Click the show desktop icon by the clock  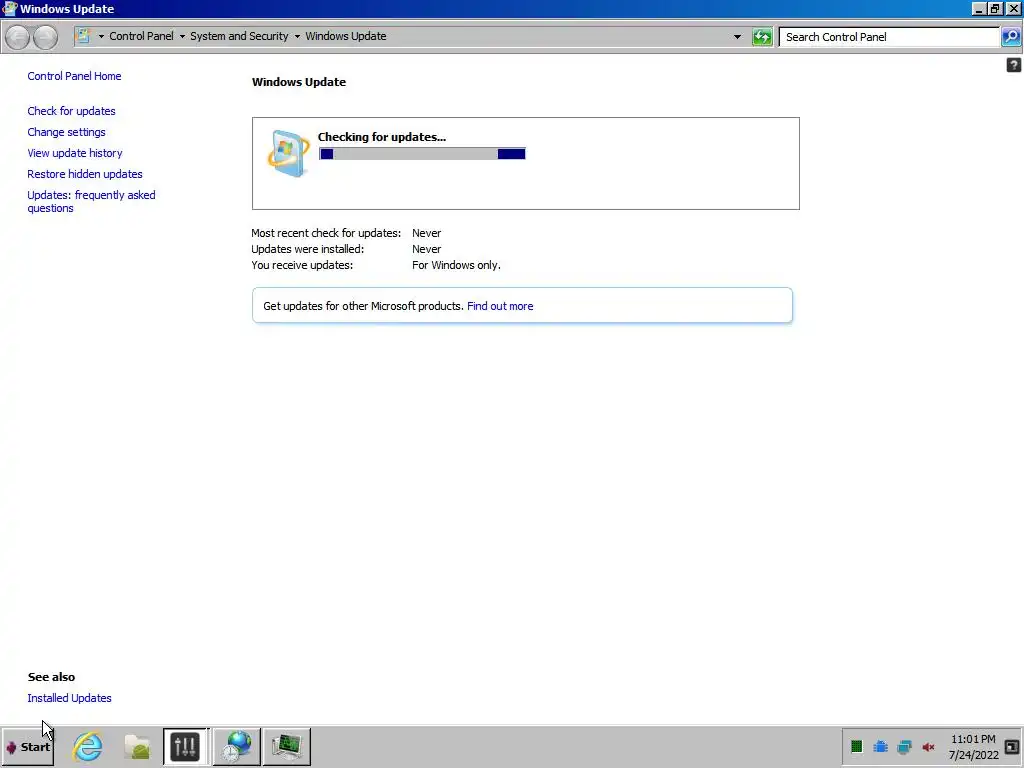coord(1012,746)
